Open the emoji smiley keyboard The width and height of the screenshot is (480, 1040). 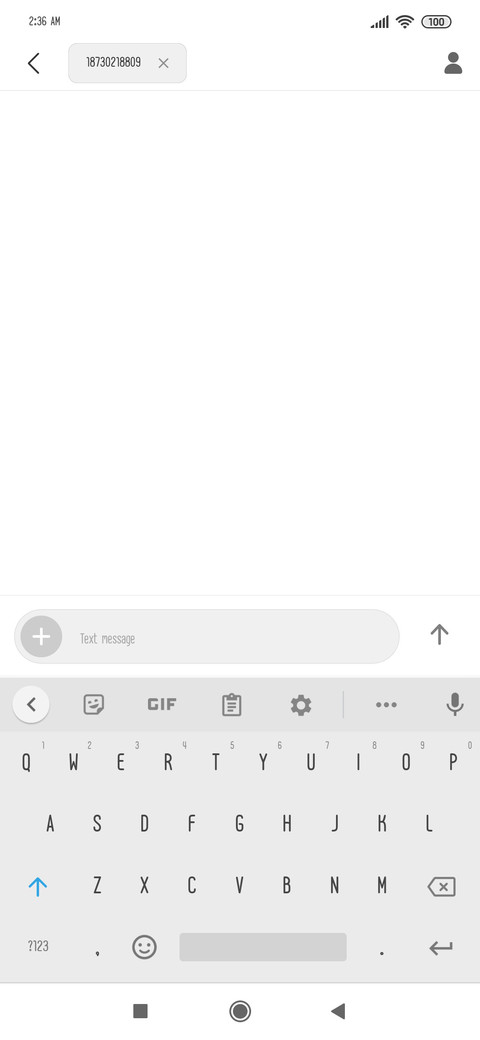pyautogui.click(x=145, y=946)
